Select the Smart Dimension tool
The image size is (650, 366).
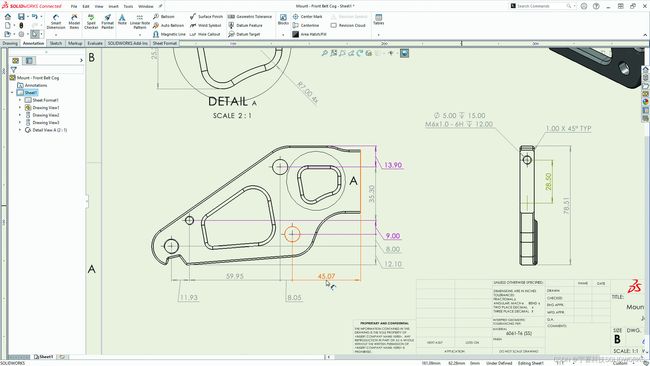pyautogui.click(x=56, y=22)
